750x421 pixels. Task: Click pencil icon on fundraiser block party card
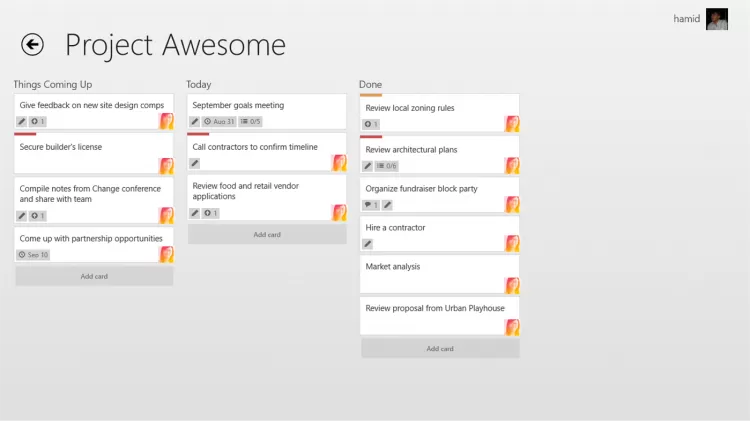pos(387,205)
